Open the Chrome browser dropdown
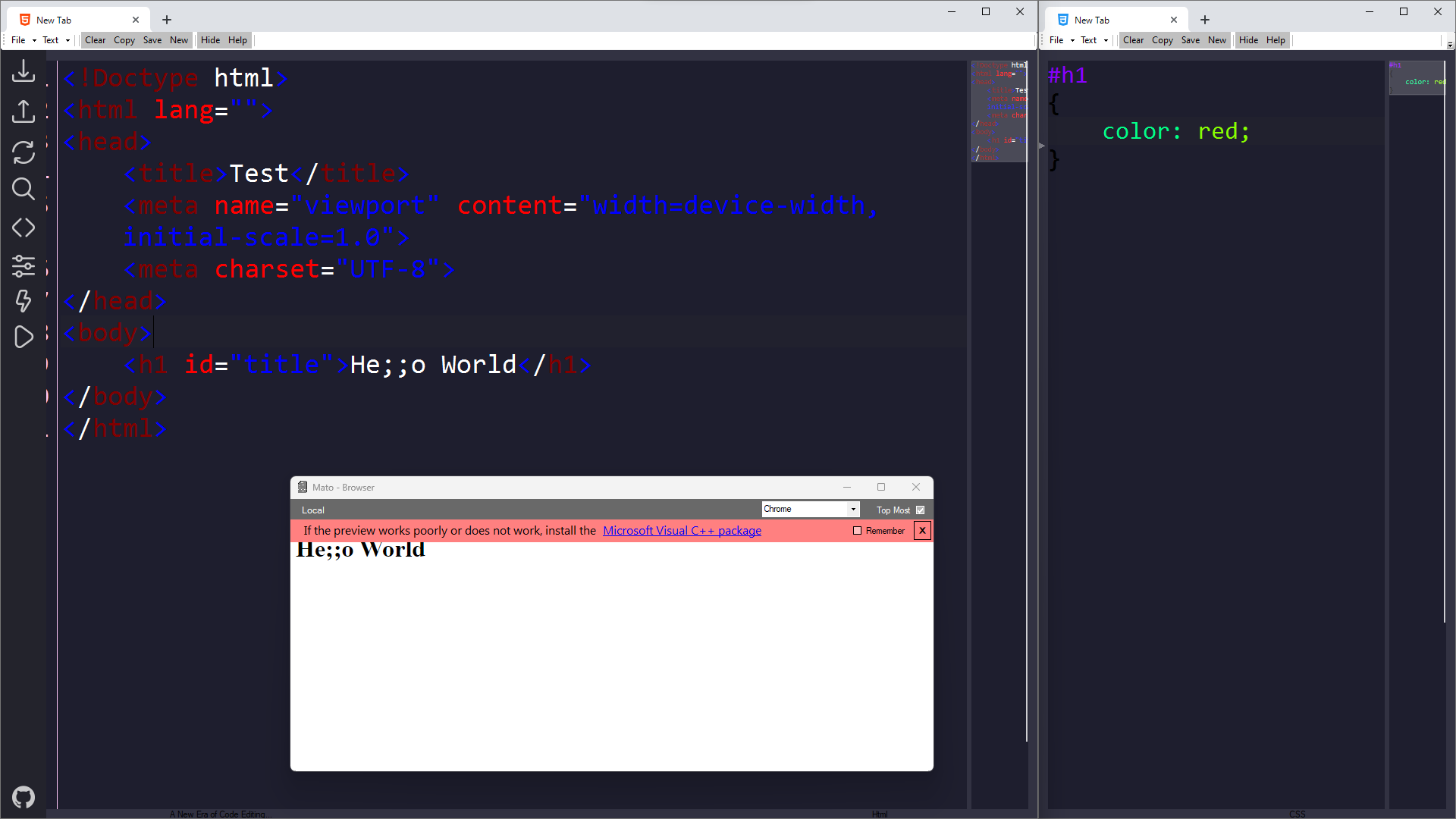Viewport: 1456px width, 819px height. [x=810, y=510]
